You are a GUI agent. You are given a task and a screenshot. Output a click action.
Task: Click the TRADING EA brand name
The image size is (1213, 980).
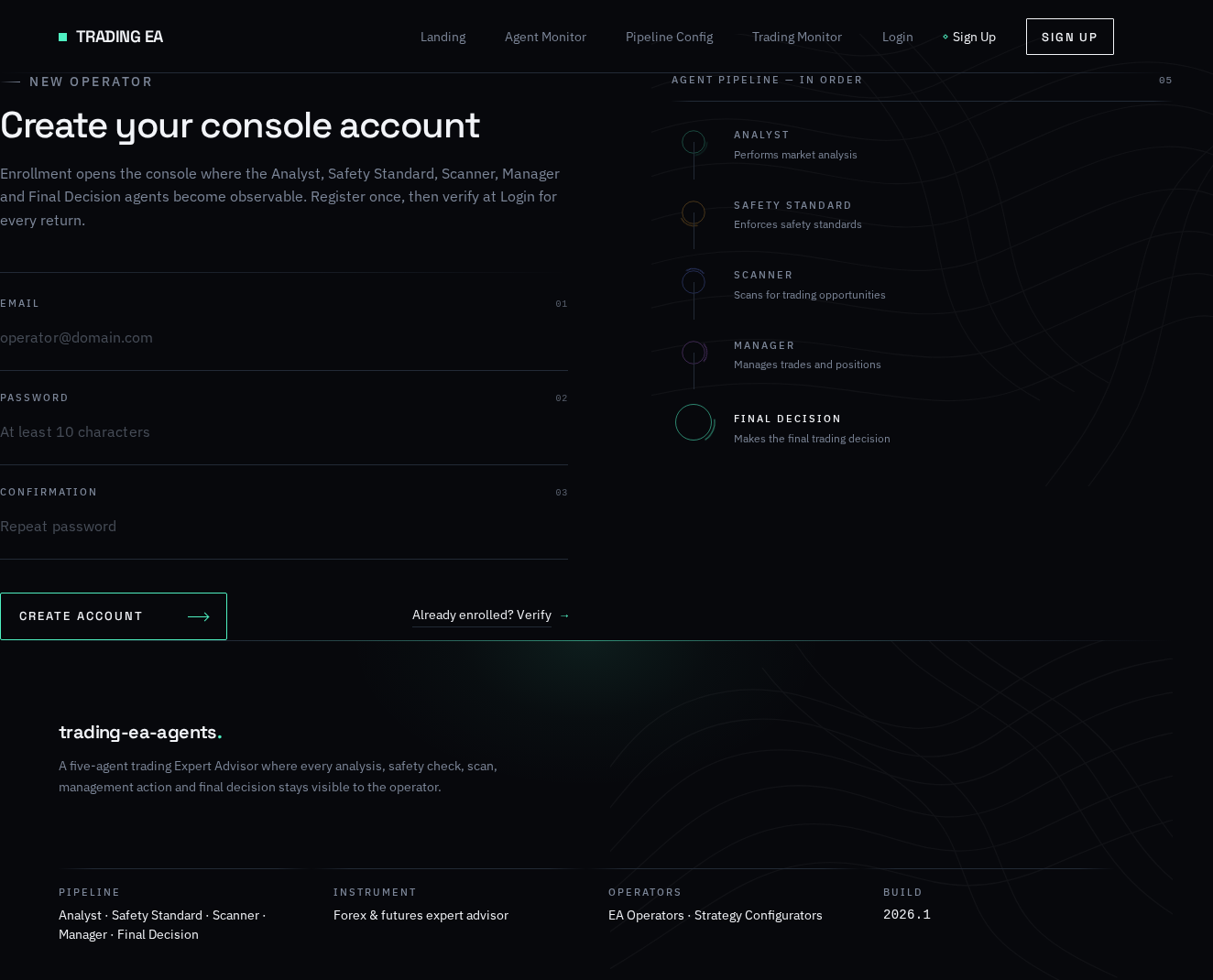[x=119, y=37]
